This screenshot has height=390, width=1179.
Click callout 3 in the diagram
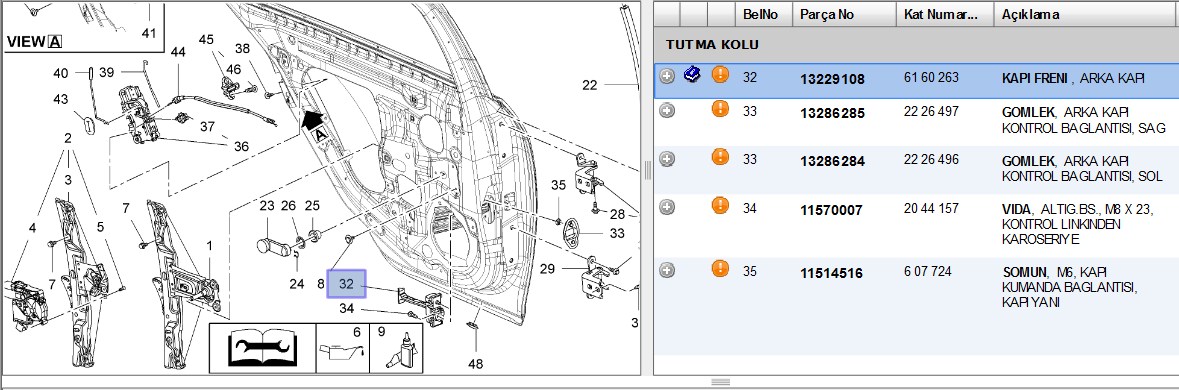68,180
